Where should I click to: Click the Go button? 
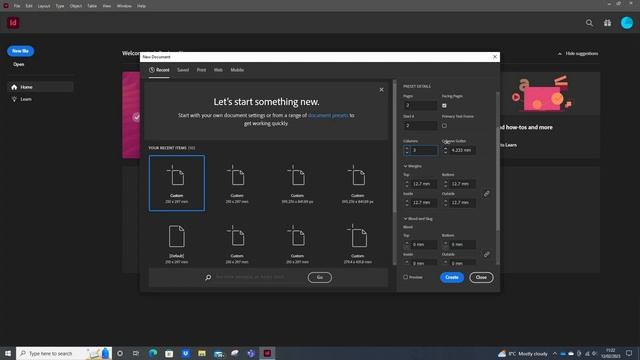[320, 278]
